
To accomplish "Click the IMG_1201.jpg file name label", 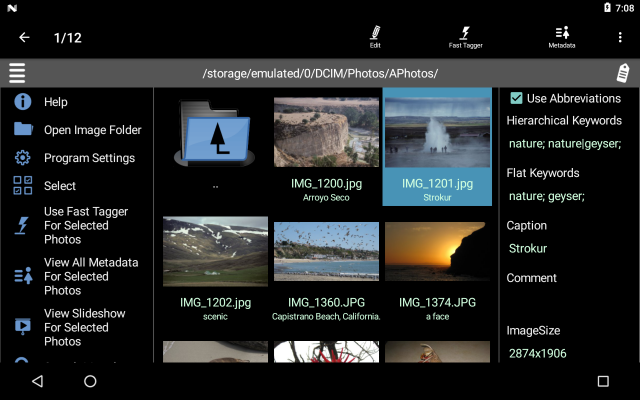I will (x=437, y=183).
